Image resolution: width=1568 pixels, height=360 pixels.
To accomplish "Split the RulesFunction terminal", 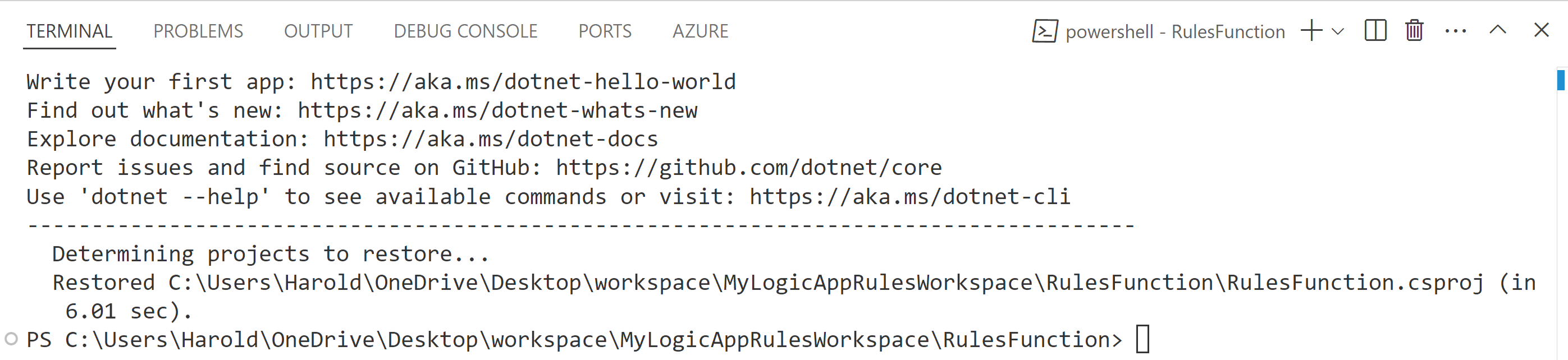I will tap(1374, 31).
